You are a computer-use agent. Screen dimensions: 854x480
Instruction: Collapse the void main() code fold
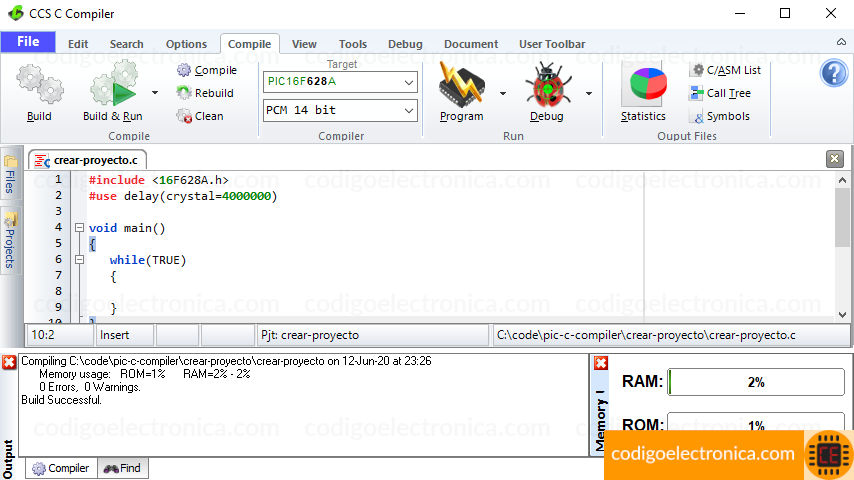pos(80,228)
